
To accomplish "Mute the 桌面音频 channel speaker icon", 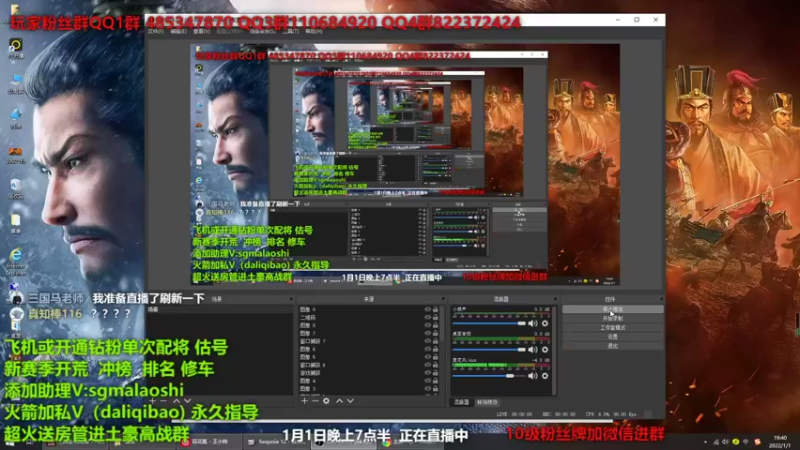I will coord(533,349).
